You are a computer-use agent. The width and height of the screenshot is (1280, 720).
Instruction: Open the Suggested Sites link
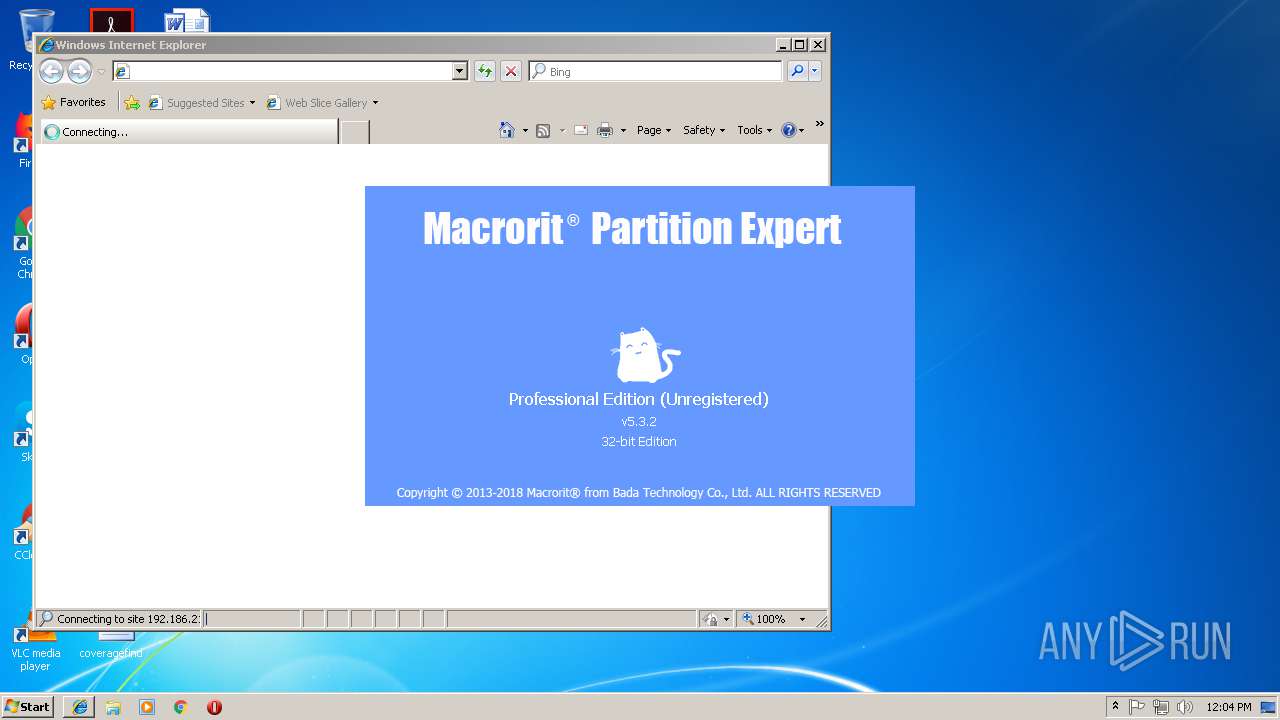pyautogui.click(x=201, y=102)
